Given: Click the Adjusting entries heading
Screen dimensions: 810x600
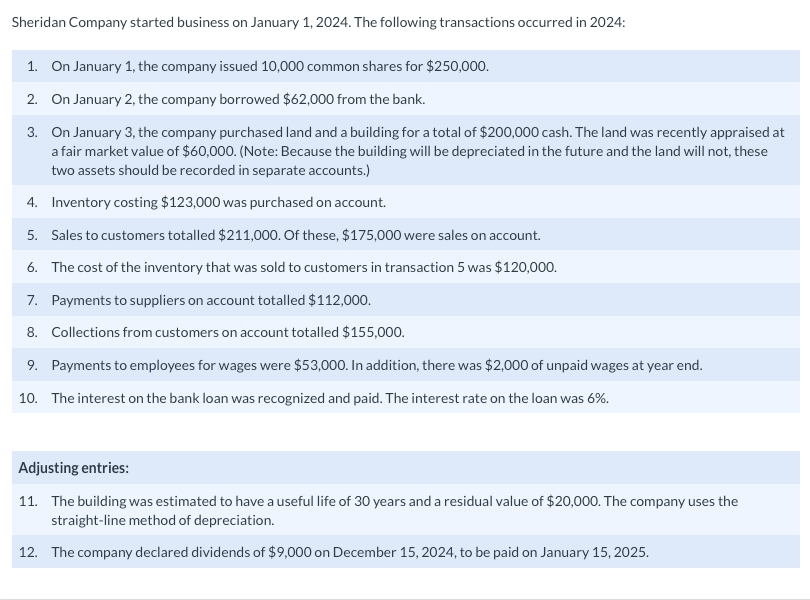Looking at the screenshot, I should (74, 468).
